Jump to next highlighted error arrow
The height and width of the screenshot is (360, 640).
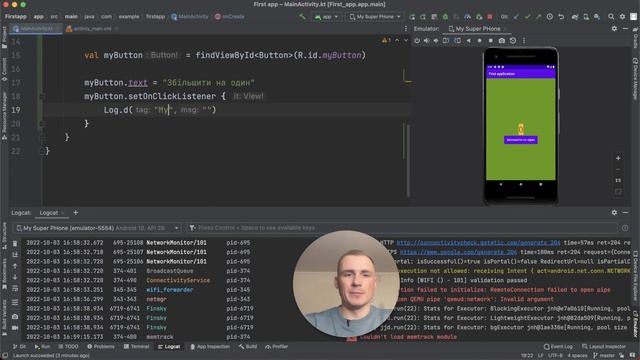(406, 40)
